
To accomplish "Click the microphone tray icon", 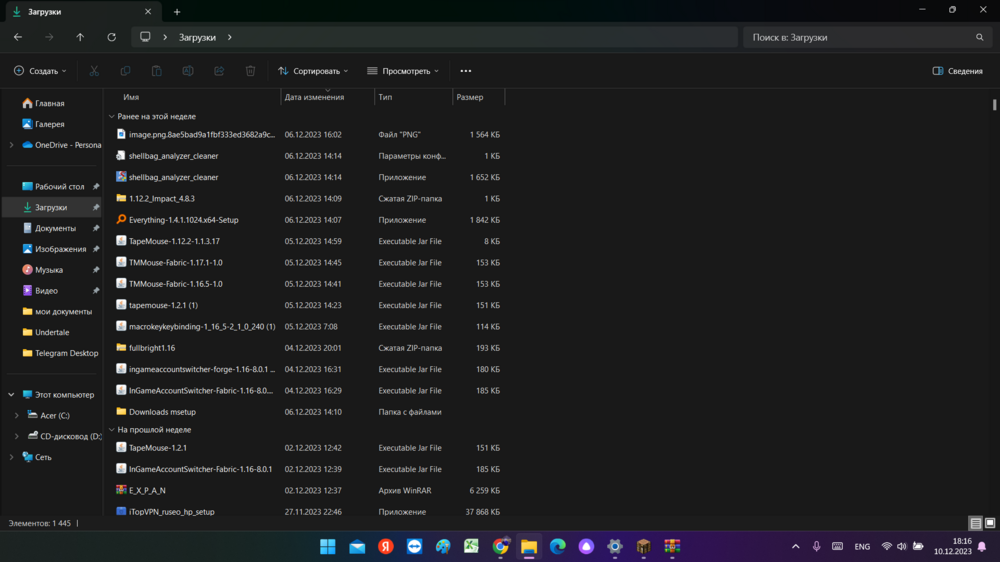I will (816, 547).
